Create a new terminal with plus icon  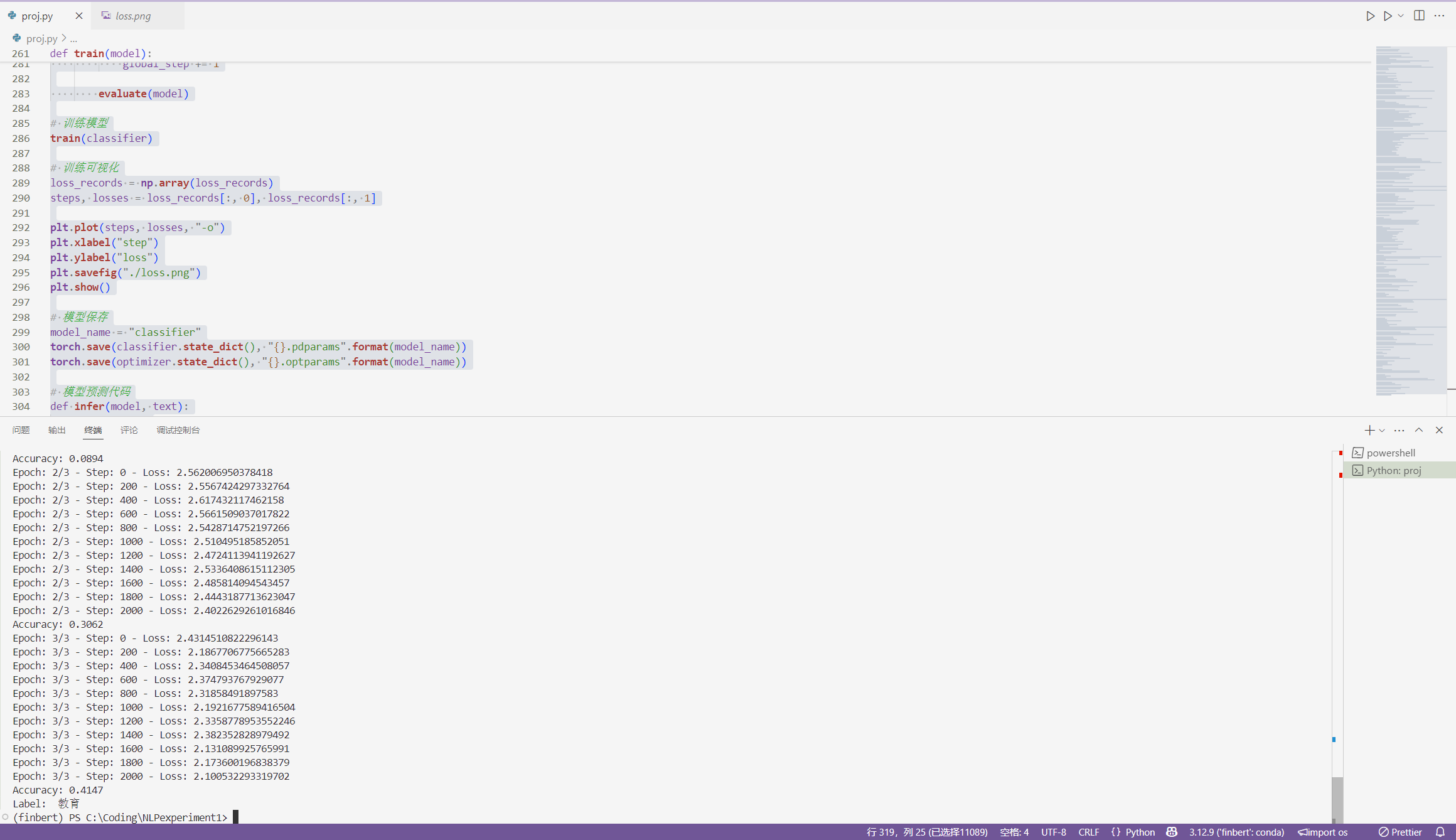(x=1369, y=430)
